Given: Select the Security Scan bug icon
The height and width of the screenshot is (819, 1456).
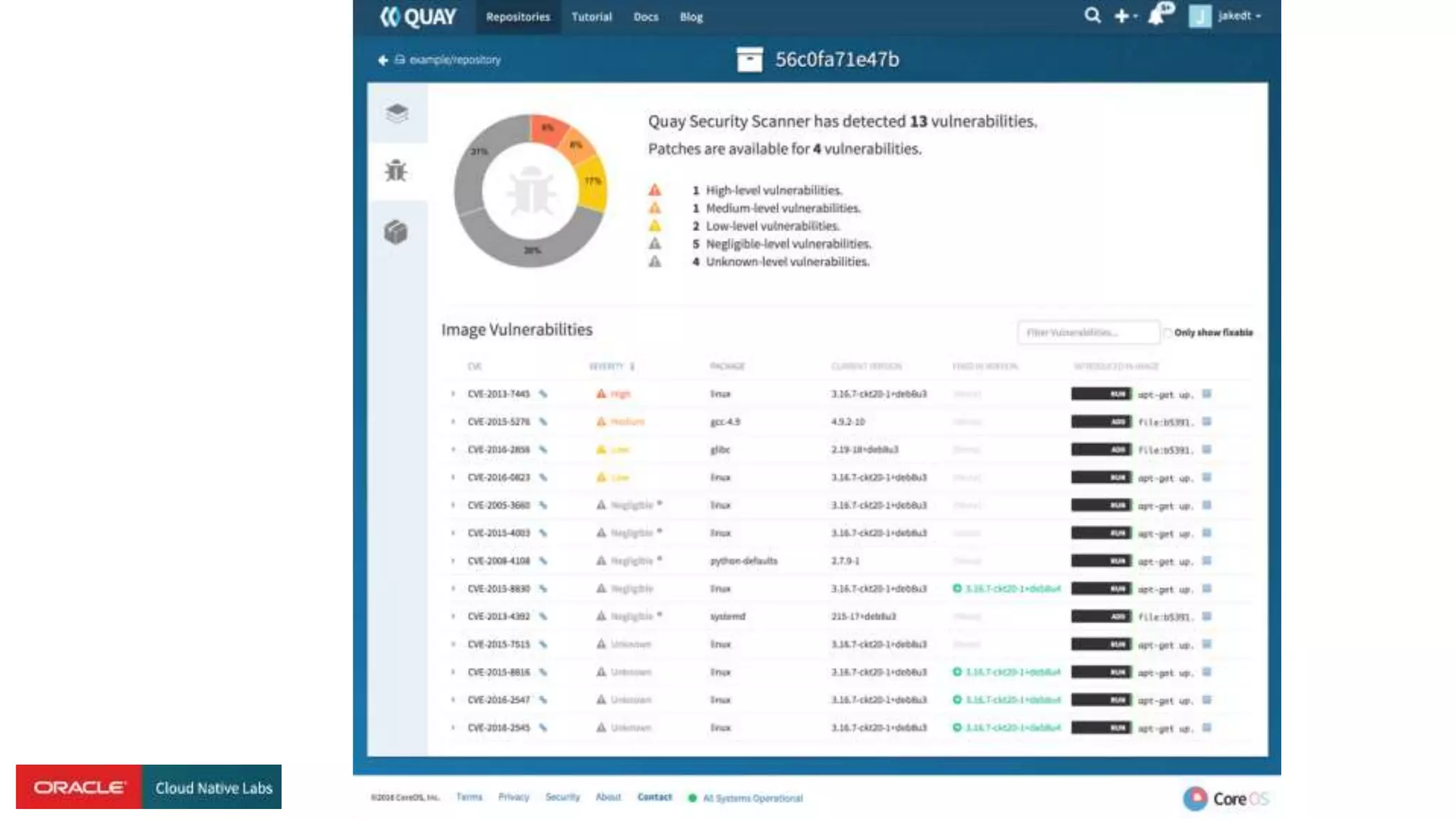Looking at the screenshot, I should pyautogui.click(x=396, y=171).
